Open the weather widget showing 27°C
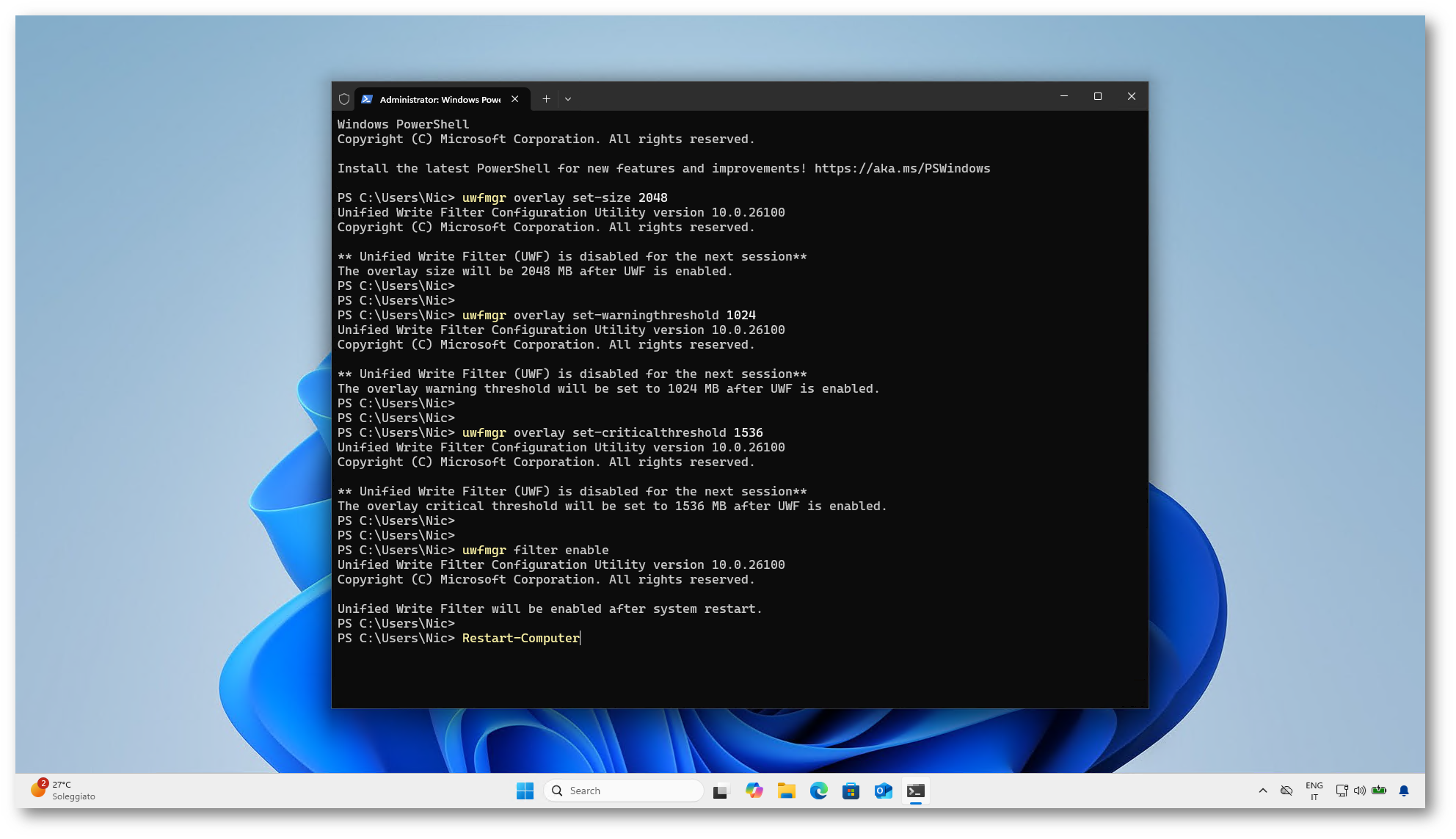The height and width of the screenshot is (839, 1456). 63,791
